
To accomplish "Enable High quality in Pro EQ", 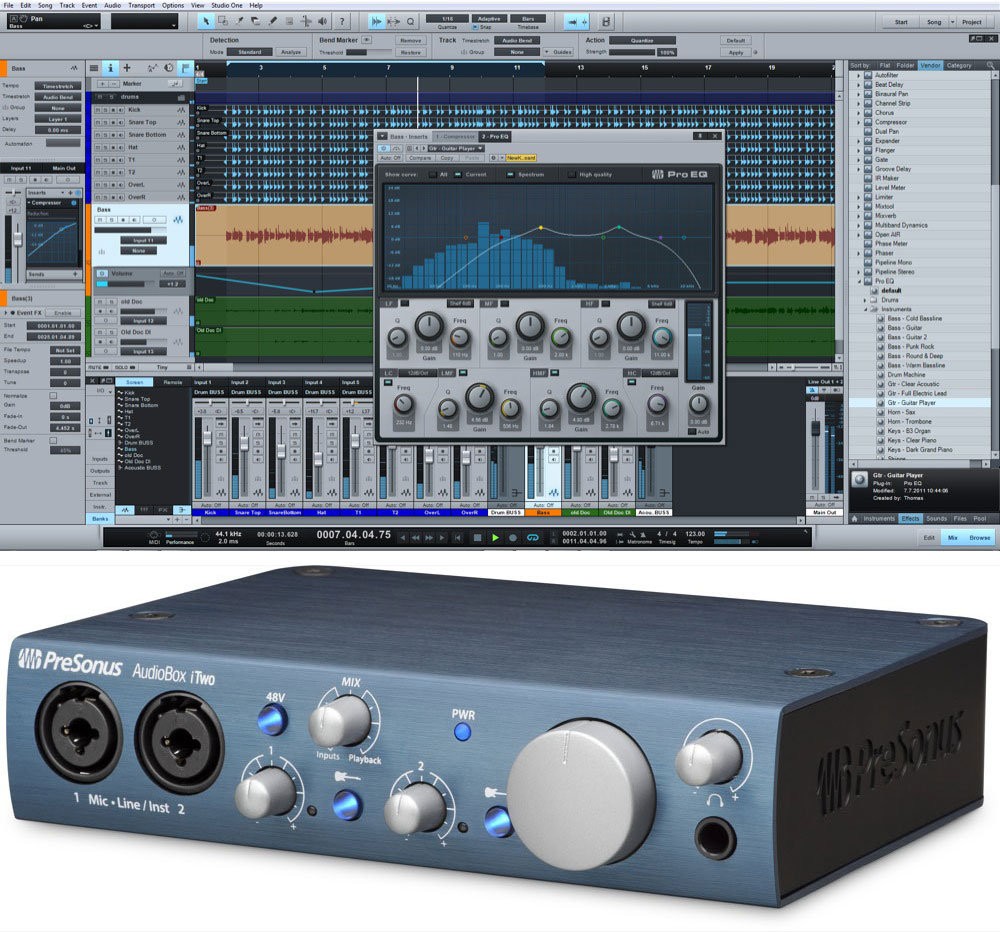I will pyautogui.click(x=570, y=174).
